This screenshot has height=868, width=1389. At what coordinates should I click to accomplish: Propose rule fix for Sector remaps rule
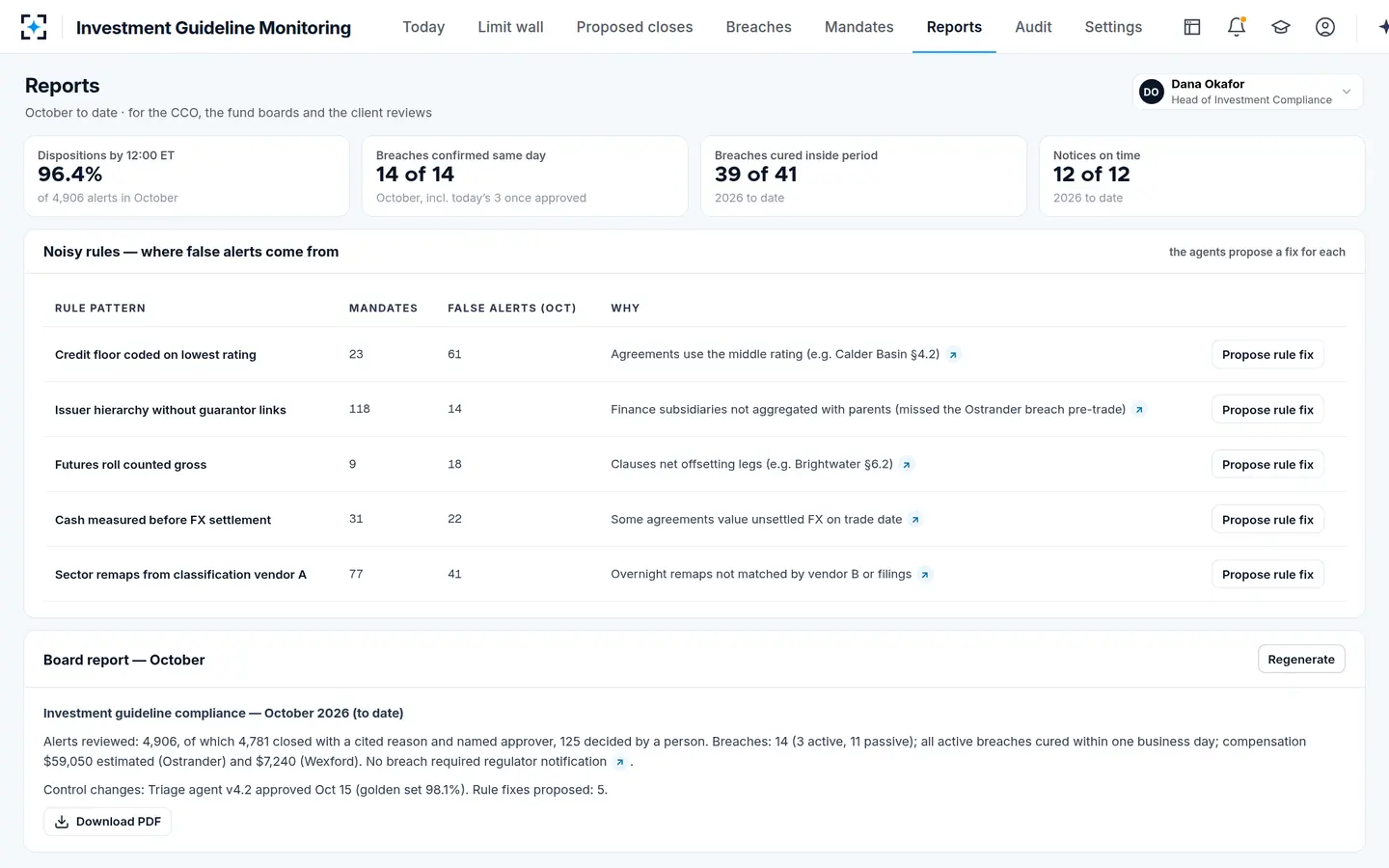tap(1267, 575)
